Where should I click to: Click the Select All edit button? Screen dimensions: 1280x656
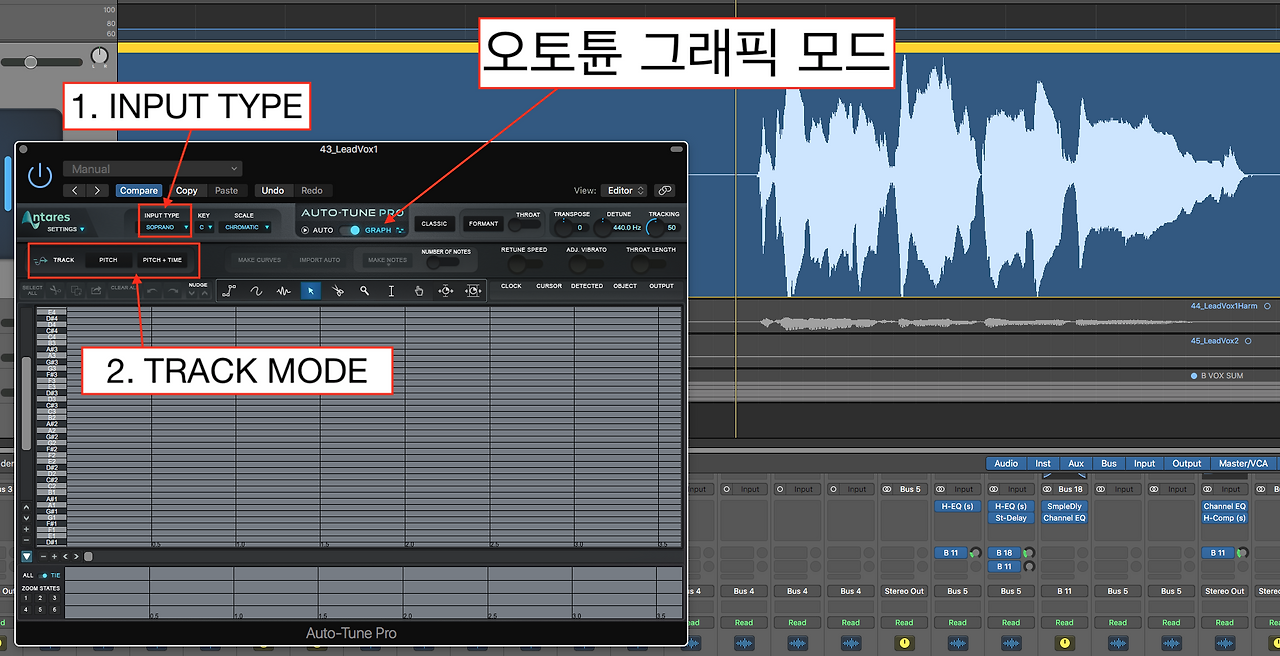32,290
